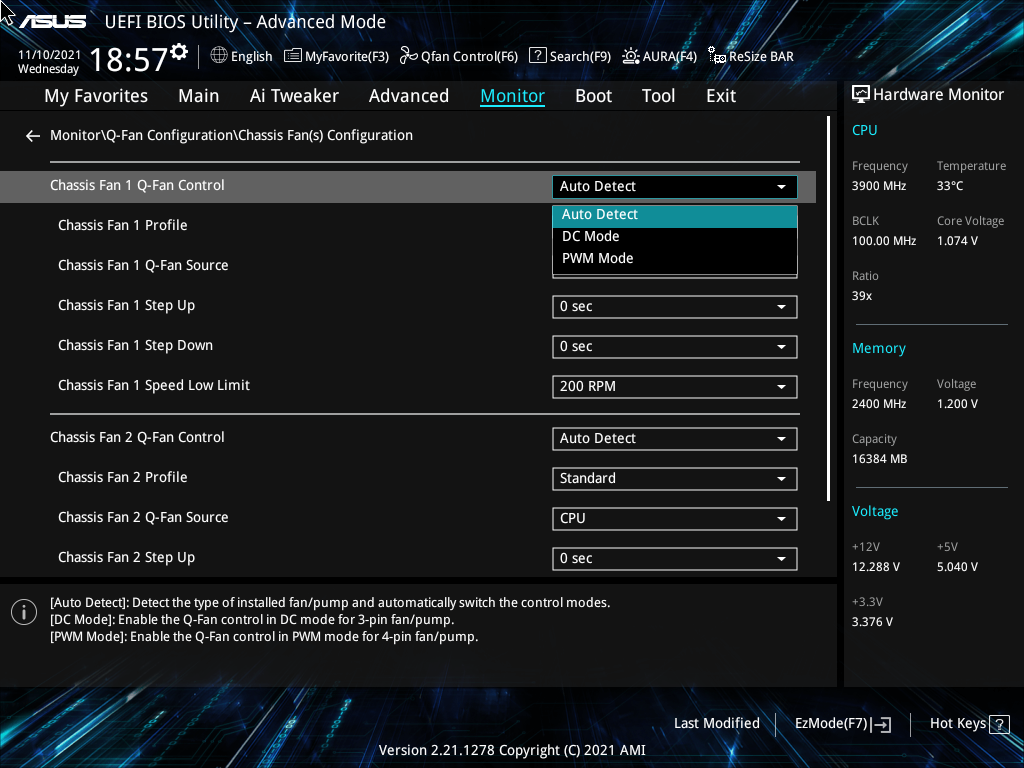Click Chassis Fan 1 Q-Fan Control label
Screen dimensions: 1024x768
(137, 185)
